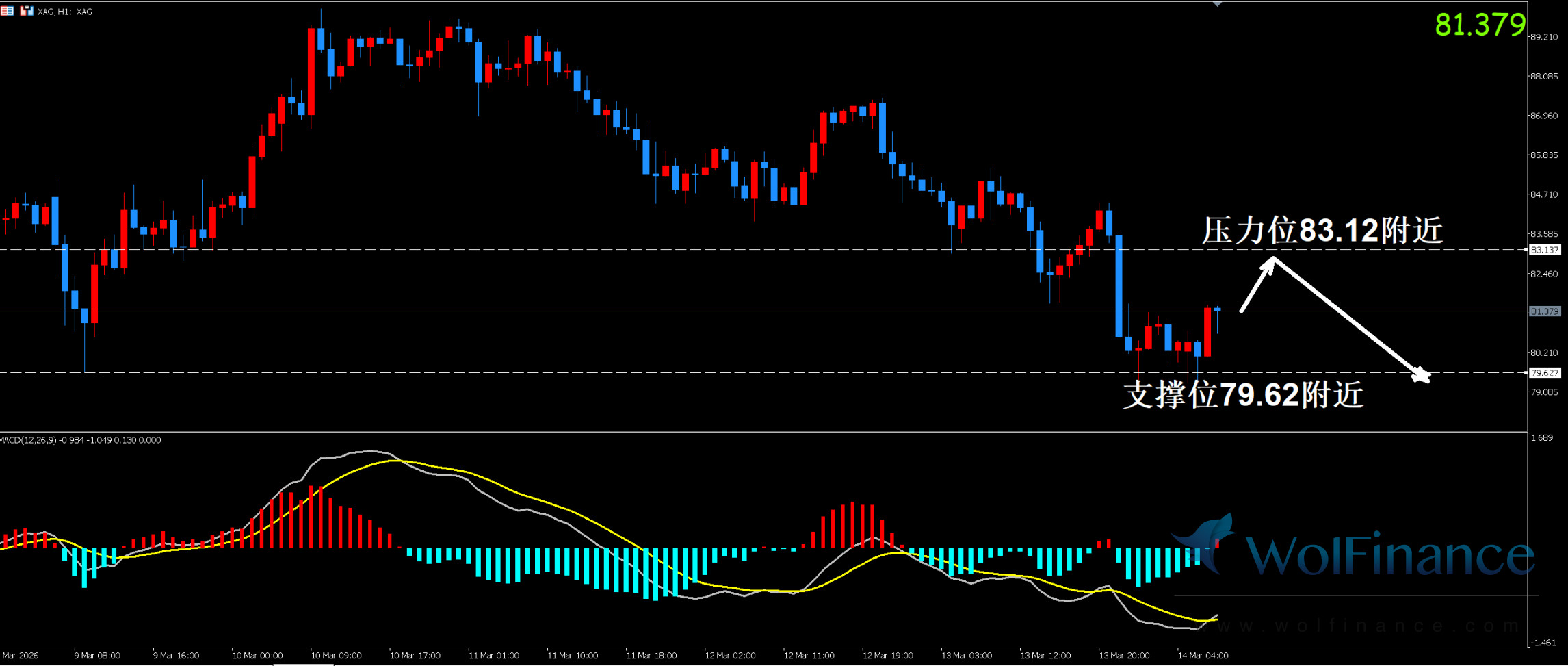Select the white arrow pointing up to resistance
Viewport: 1568px width, 666px height.
[x=1257, y=285]
